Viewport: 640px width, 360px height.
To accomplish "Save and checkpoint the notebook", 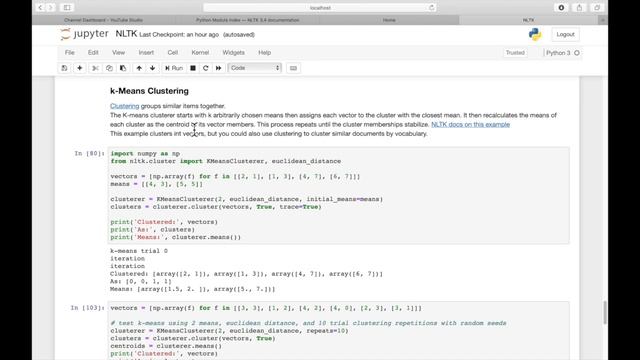I will click(64, 68).
